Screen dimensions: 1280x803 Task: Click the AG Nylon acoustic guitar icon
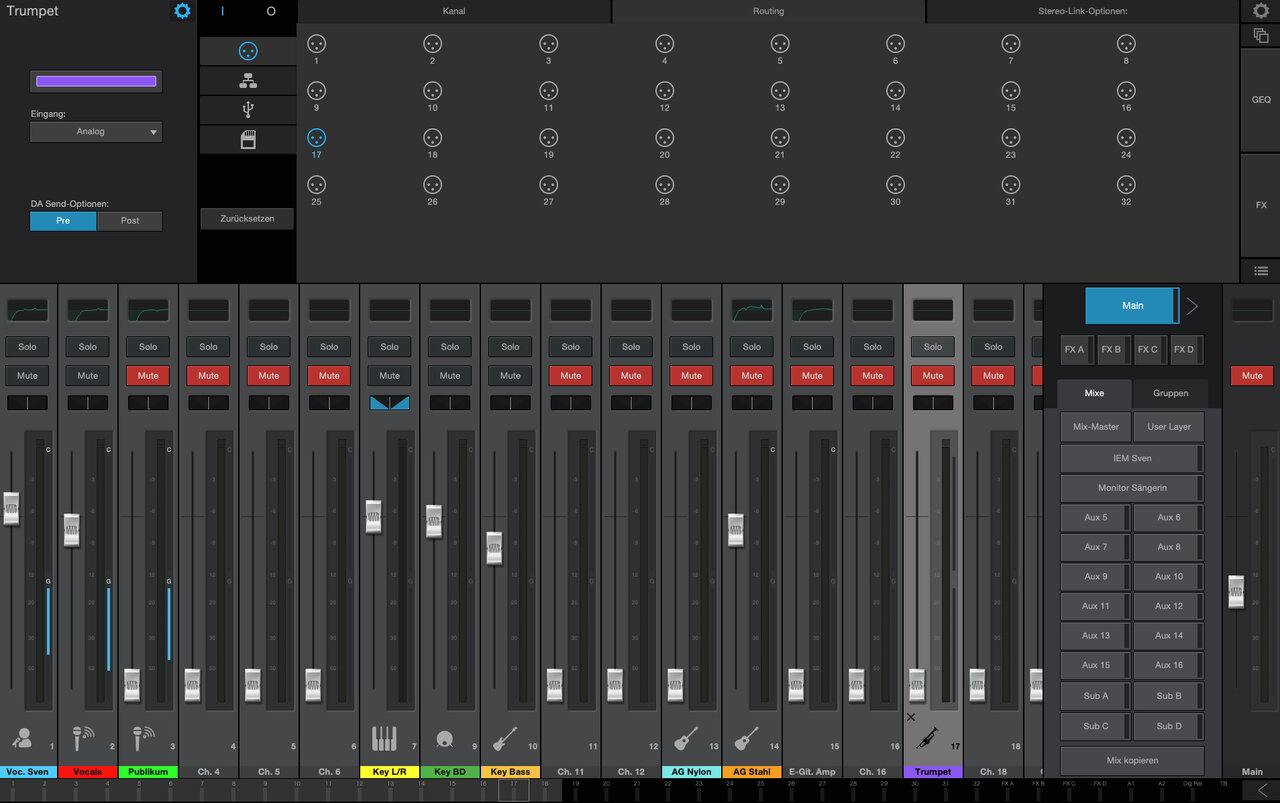pos(686,739)
